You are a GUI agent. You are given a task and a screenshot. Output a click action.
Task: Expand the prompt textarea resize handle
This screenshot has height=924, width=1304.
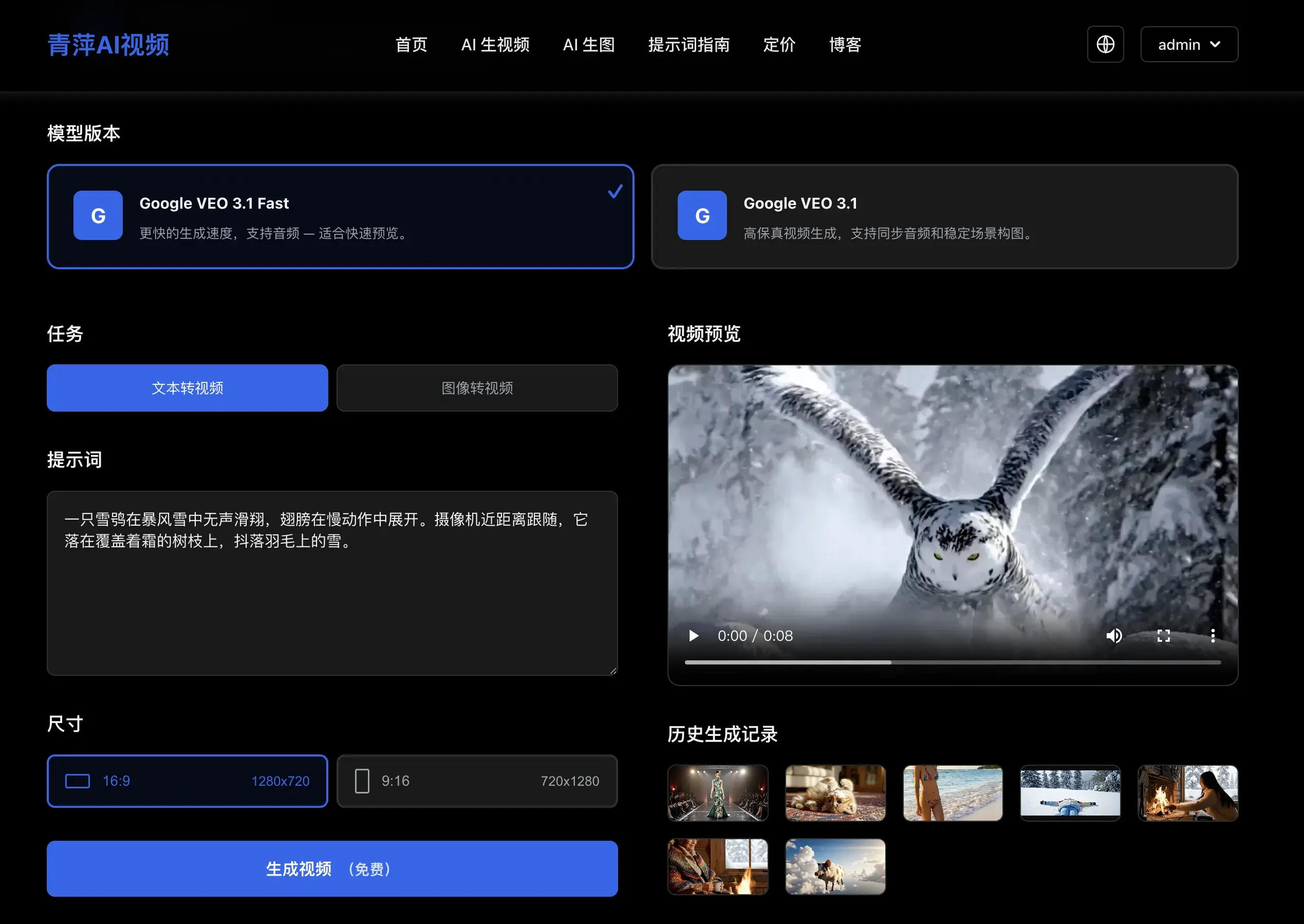(x=612, y=671)
